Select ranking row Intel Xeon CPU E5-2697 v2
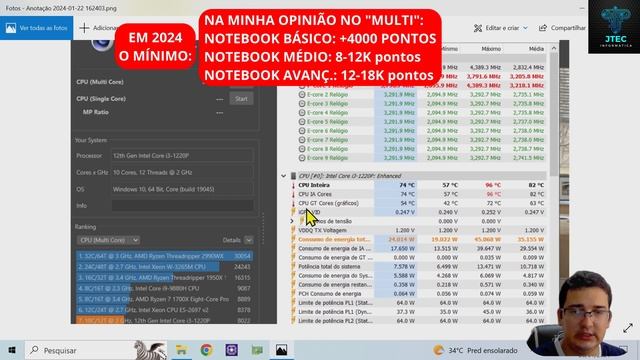 pyautogui.click(x=164, y=310)
